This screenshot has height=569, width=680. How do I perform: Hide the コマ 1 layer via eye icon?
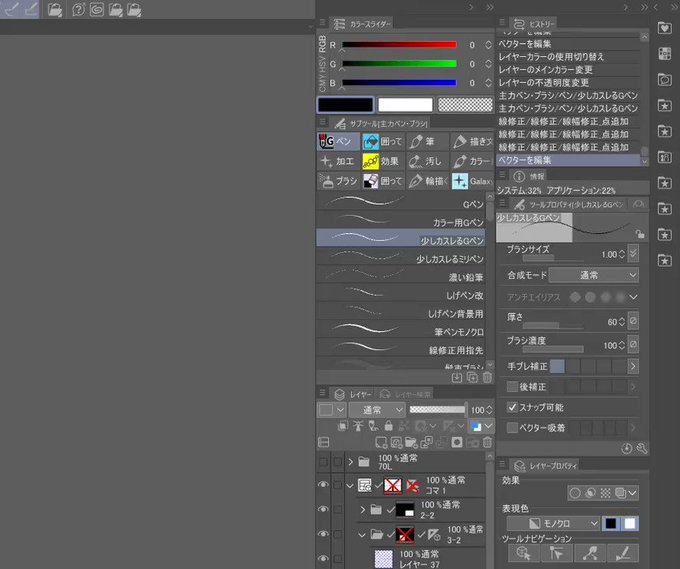pyautogui.click(x=323, y=485)
